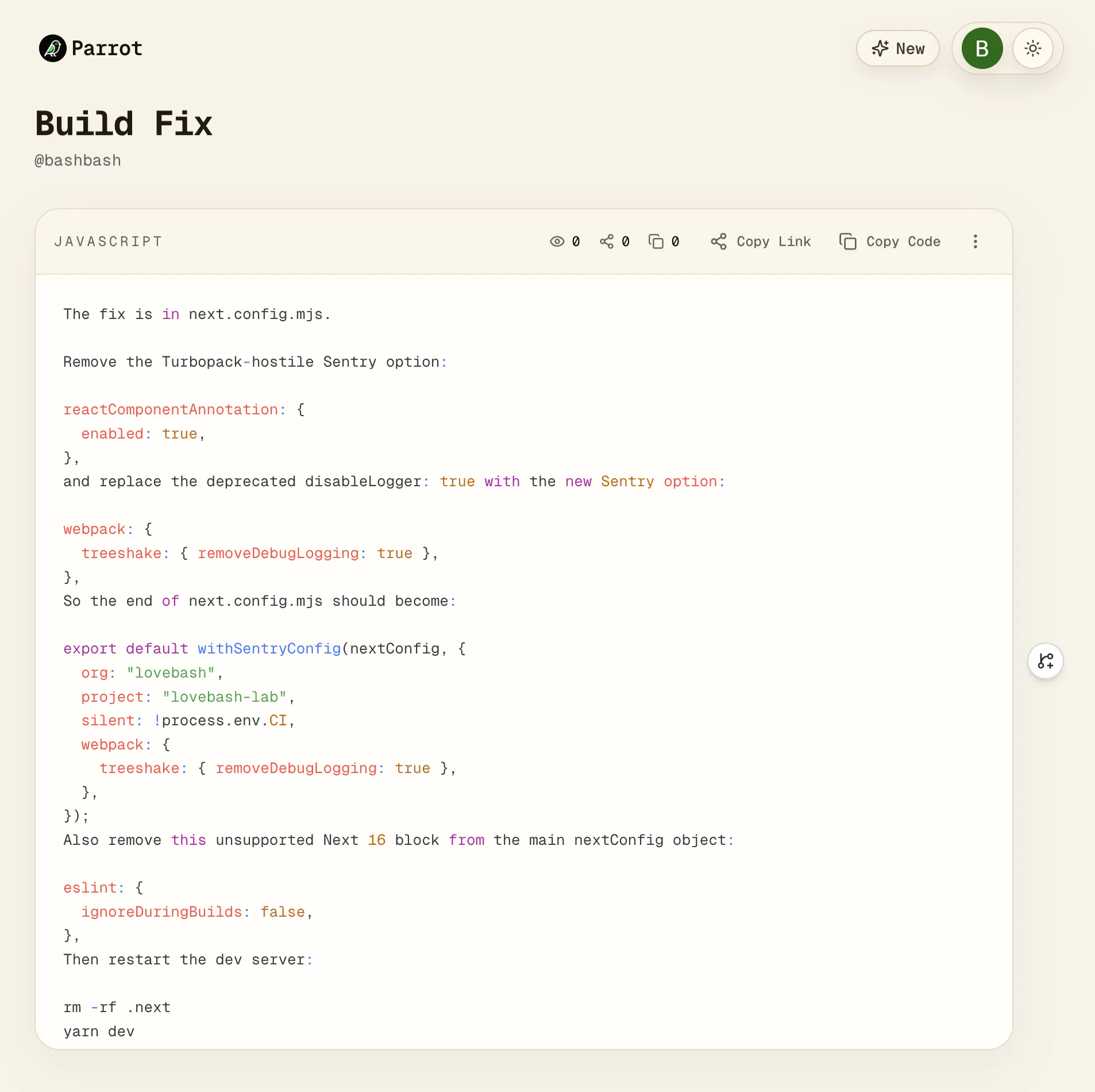Click the 'rm -rf .next' command line
This screenshot has width=1095, height=1092.
117,1008
